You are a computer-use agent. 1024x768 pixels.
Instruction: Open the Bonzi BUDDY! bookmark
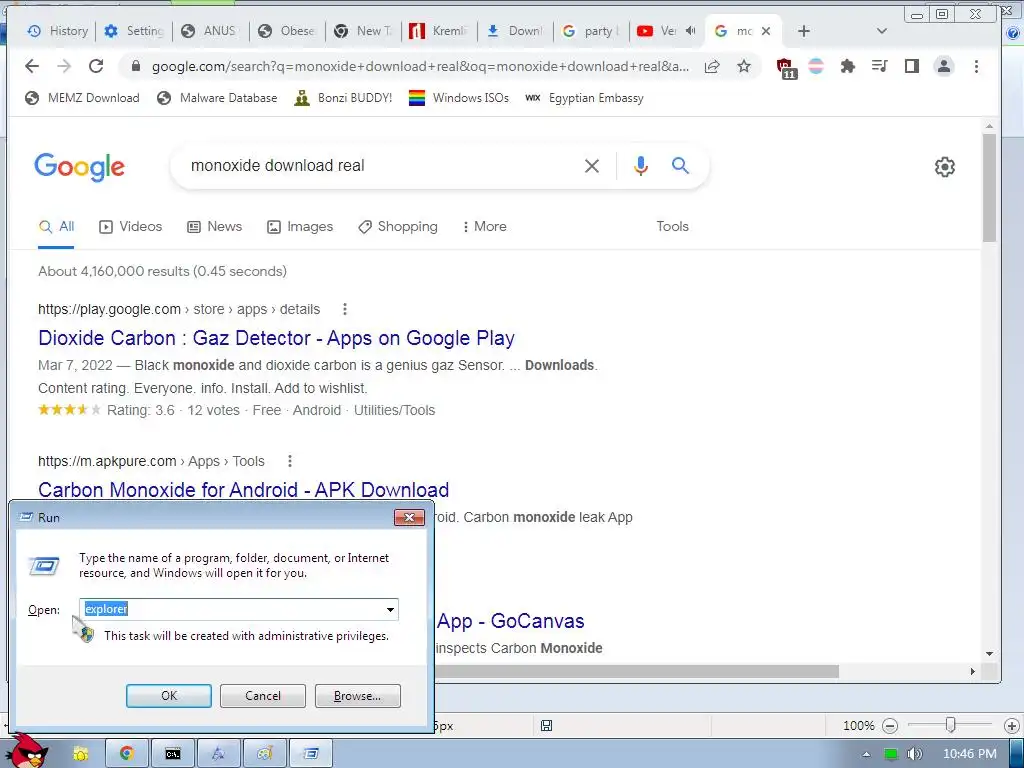tap(343, 98)
